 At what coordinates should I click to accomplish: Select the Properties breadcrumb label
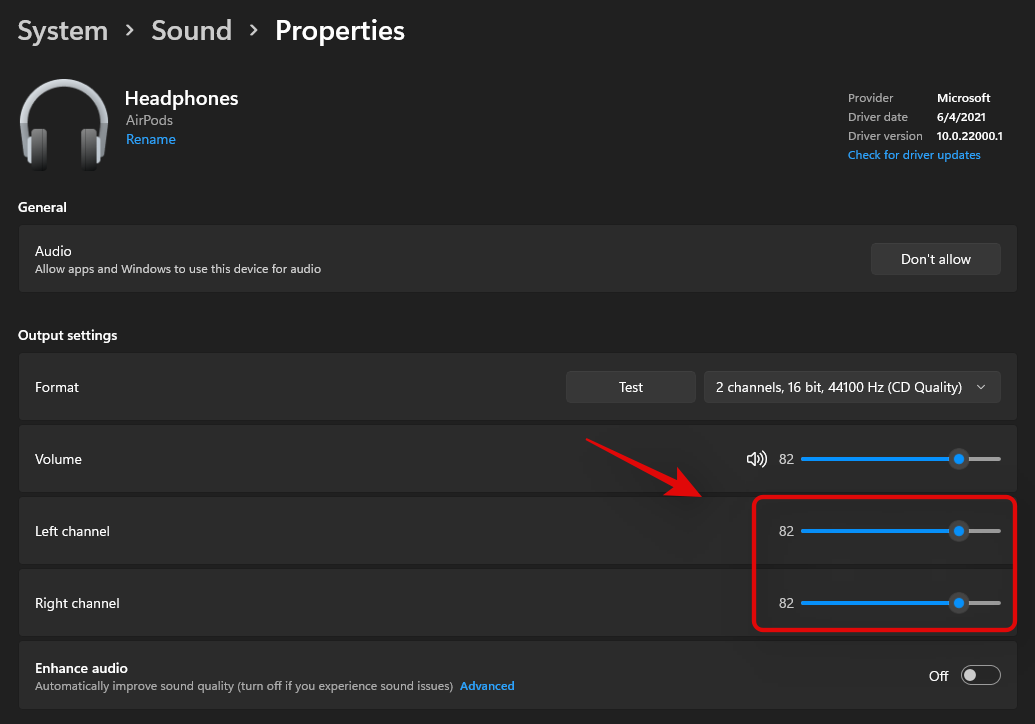pos(339,30)
